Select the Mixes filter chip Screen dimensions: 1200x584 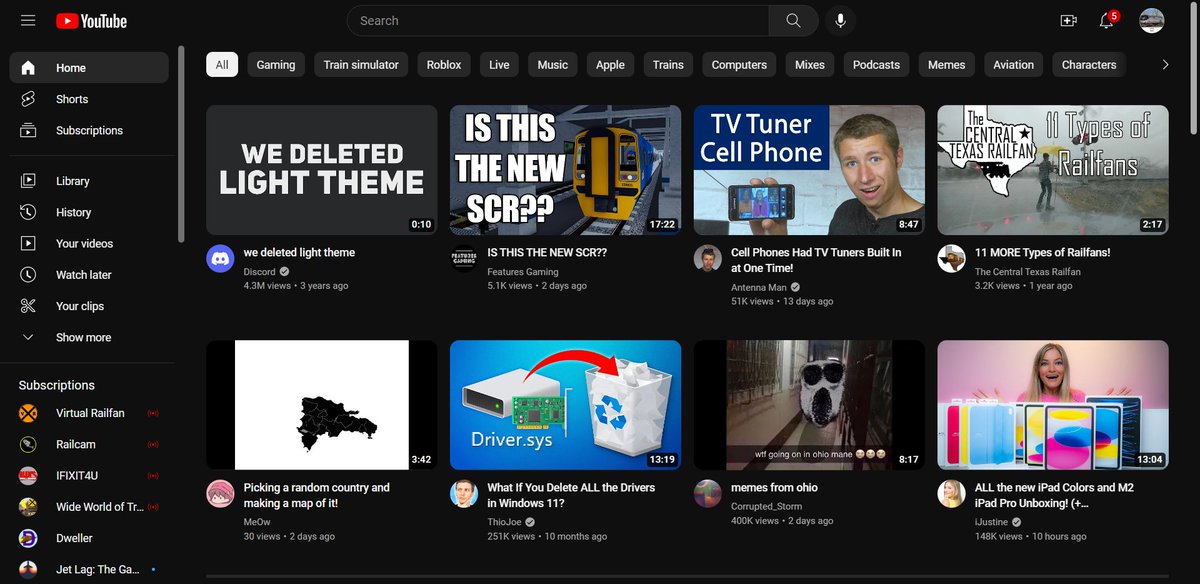pos(810,65)
